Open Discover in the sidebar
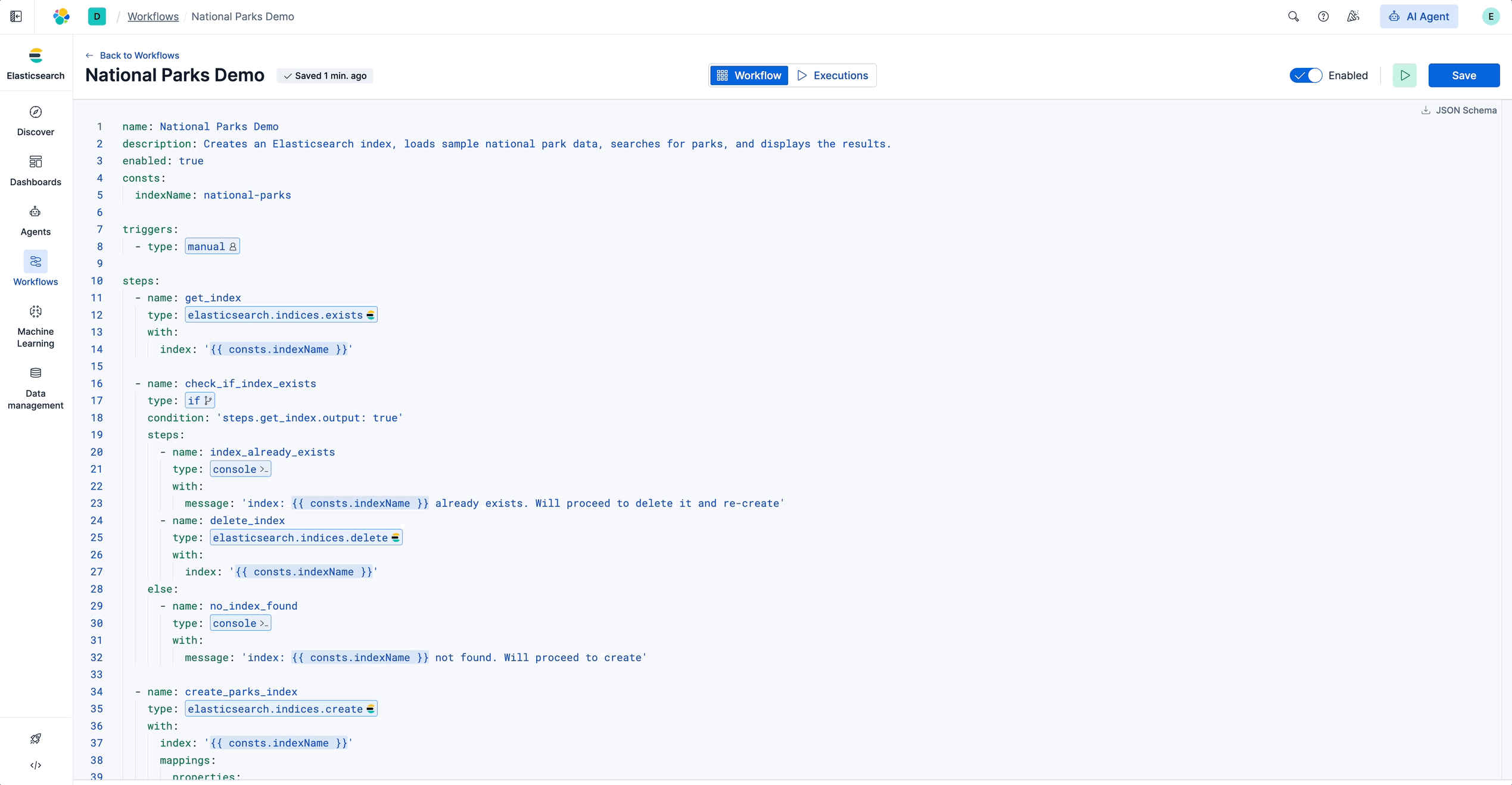 click(x=36, y=120)
